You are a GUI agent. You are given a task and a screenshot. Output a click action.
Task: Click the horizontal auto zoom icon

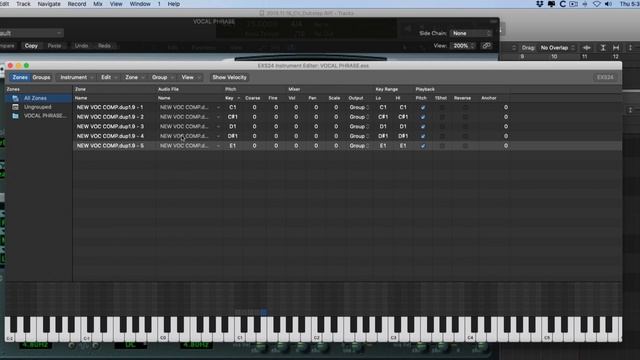(616, 48)
